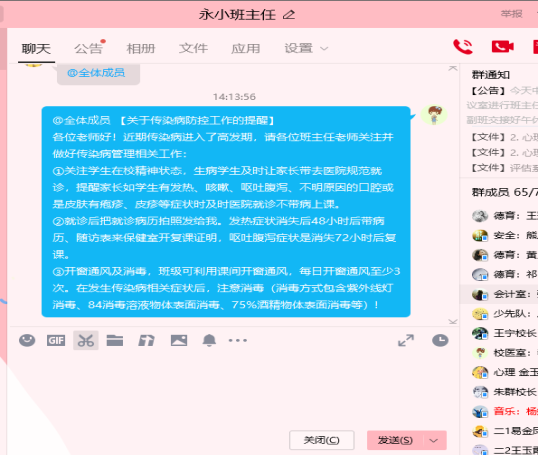
Task: Click the 关闭(C) button
Action: coord(321,440)
